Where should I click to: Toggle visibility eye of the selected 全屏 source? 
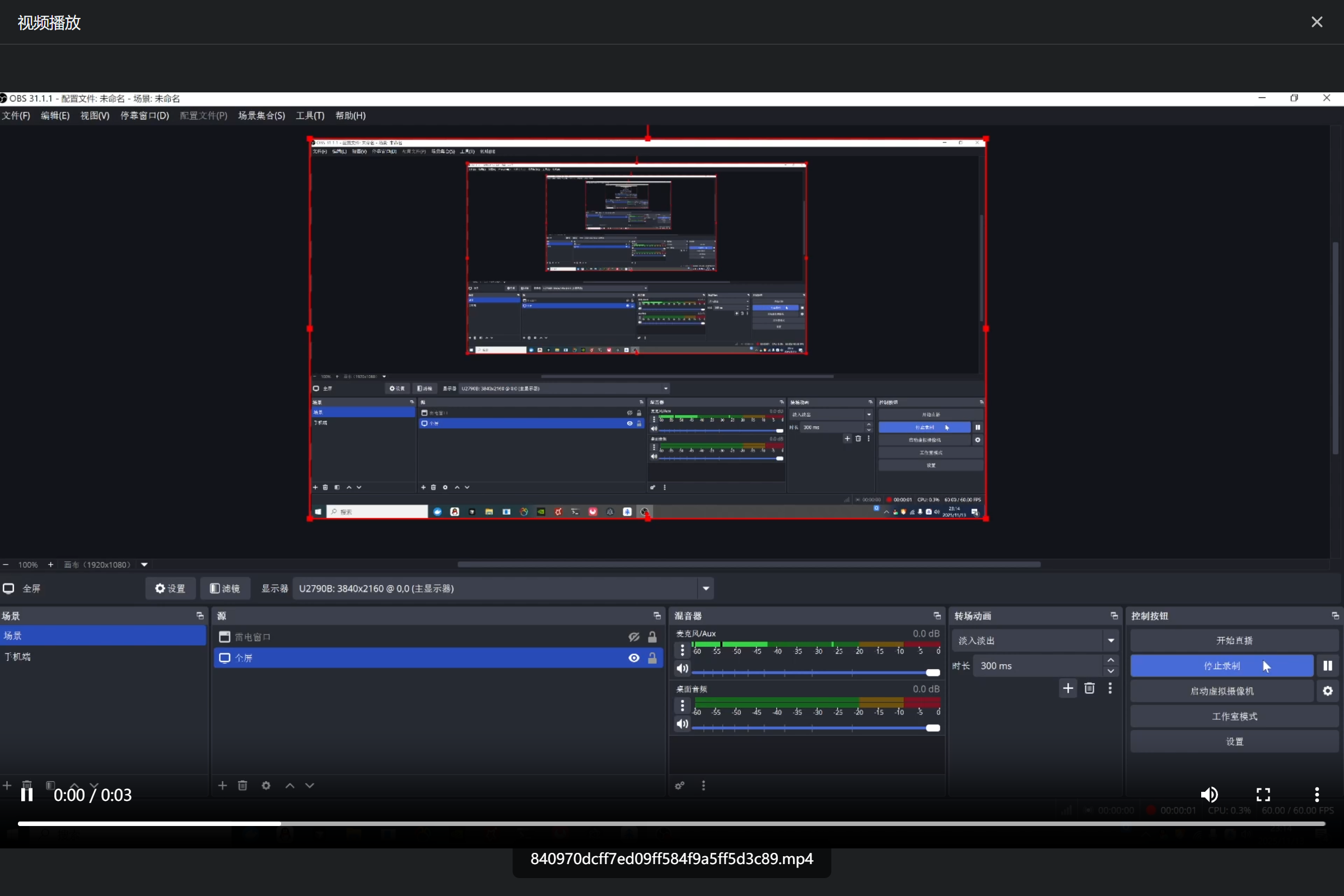(x=634, y=657)
